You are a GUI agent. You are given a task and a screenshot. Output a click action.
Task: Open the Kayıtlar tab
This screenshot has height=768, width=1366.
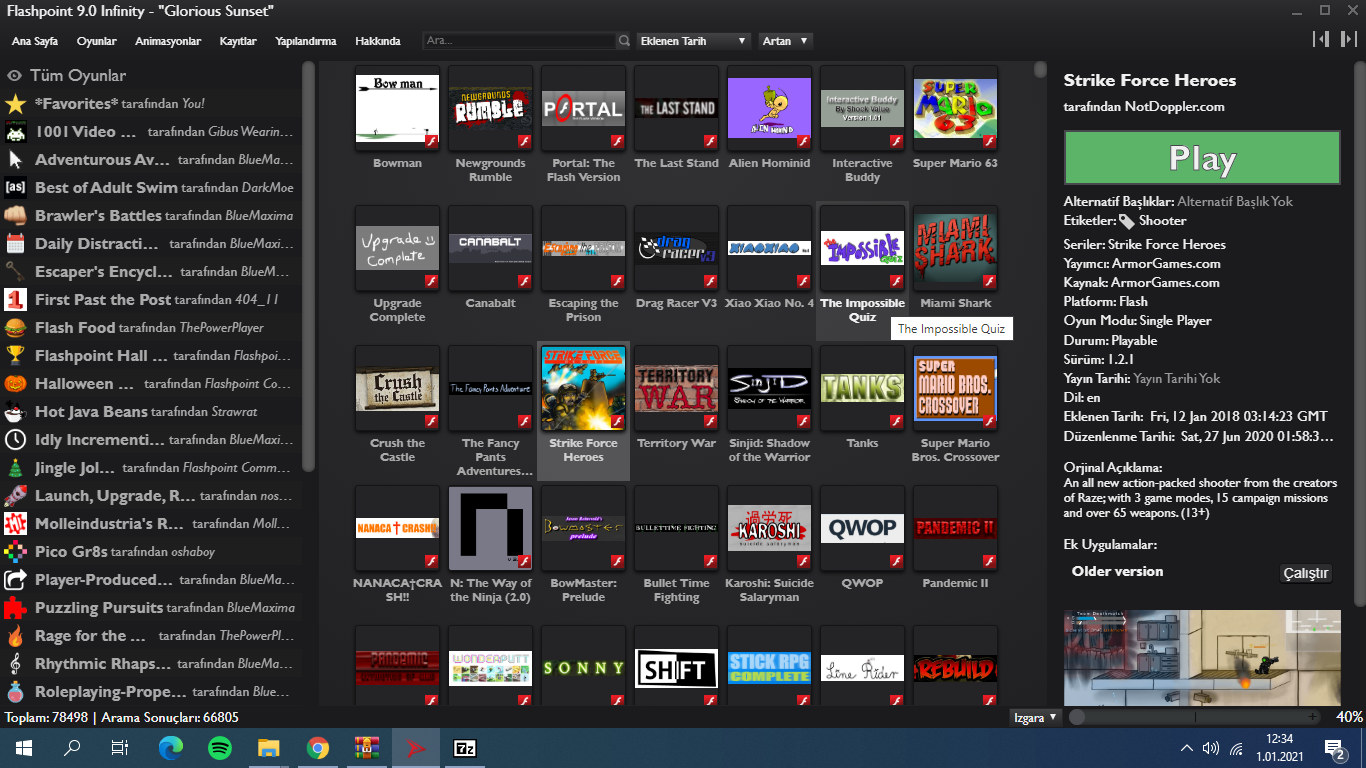pyautogui.click(x=238, y=41)
